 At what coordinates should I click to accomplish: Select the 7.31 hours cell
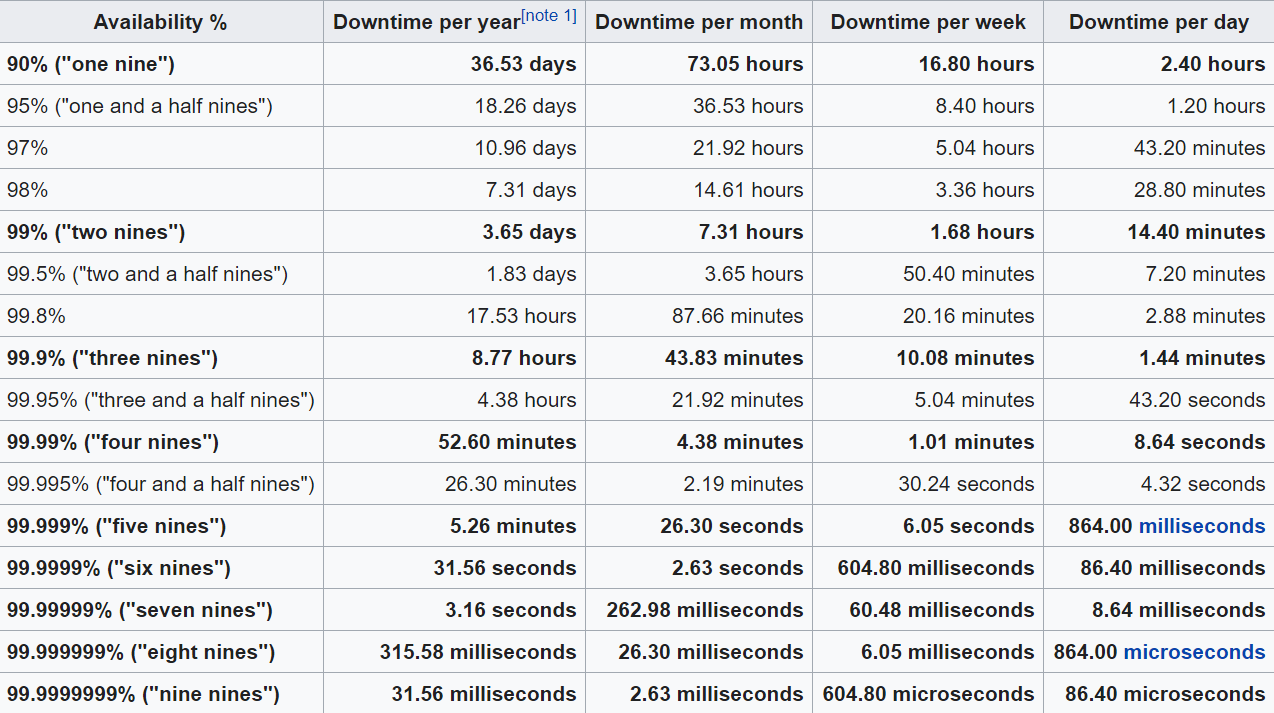pyautogui.click(x=751, y=232)
